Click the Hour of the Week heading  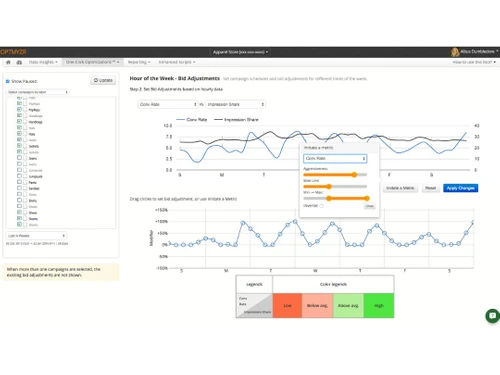(175, 78)
